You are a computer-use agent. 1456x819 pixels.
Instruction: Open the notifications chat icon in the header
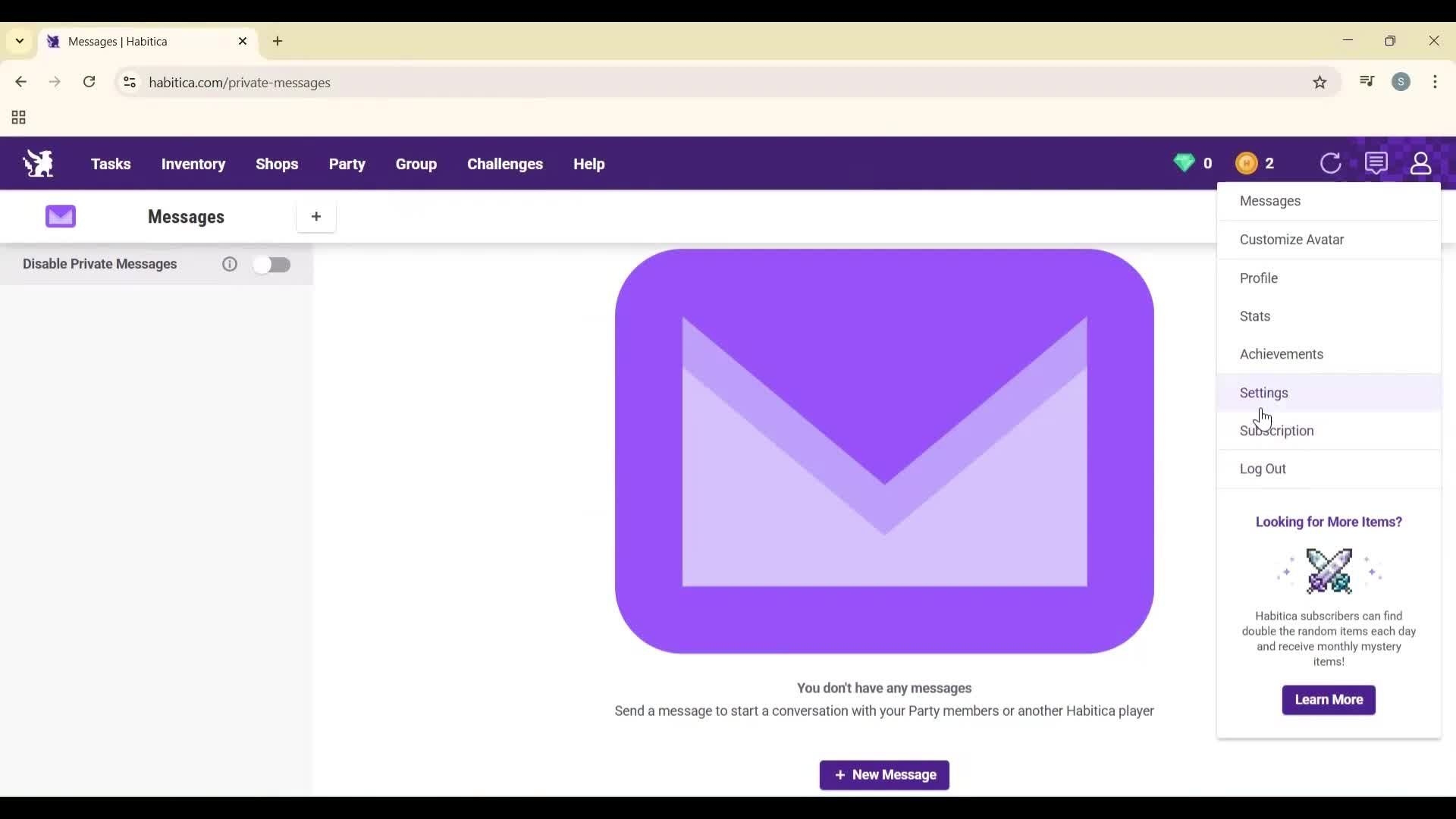[x=1376, y=162]
